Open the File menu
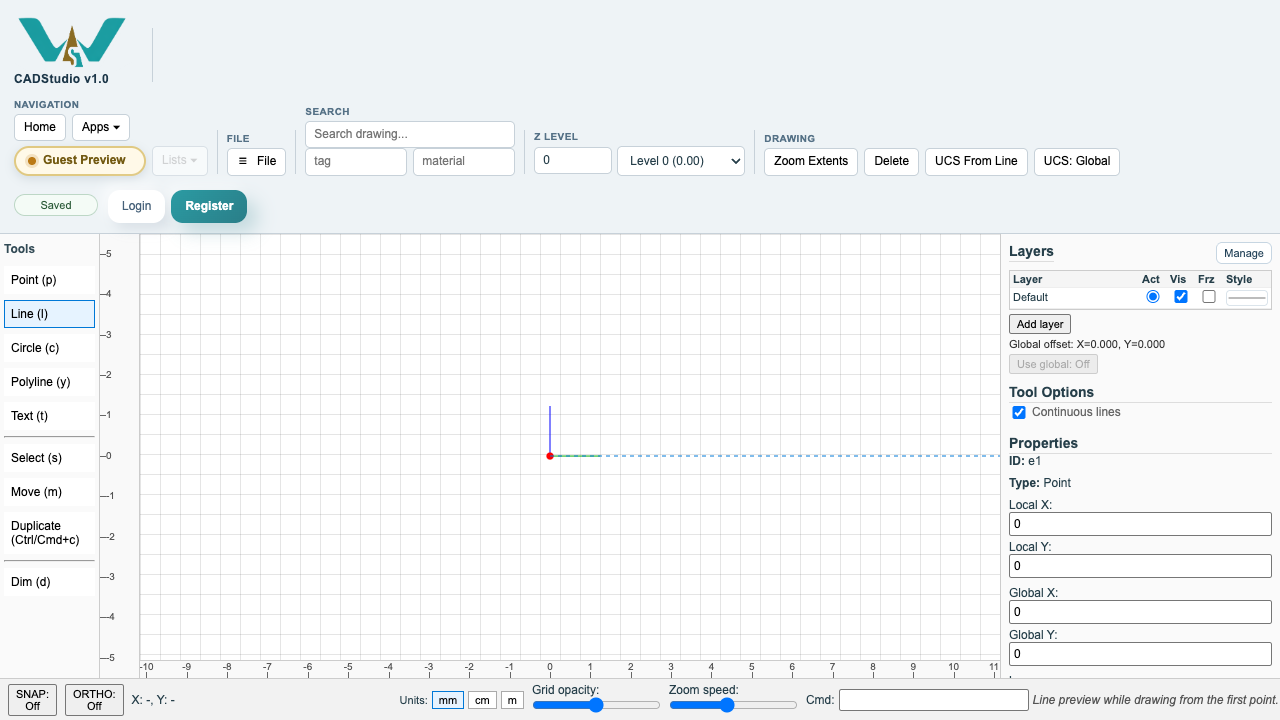 (x=257, y=161)
